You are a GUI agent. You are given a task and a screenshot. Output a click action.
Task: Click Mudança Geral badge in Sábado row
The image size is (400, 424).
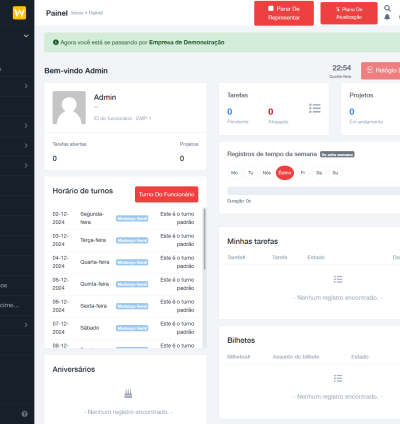click(132, 328)
